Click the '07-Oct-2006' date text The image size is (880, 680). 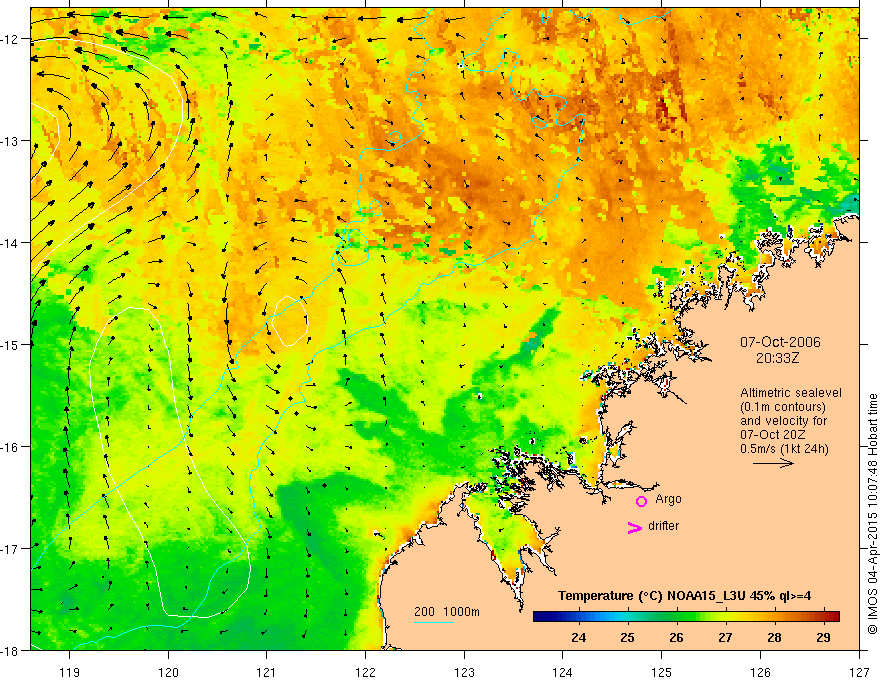(780, 342)
